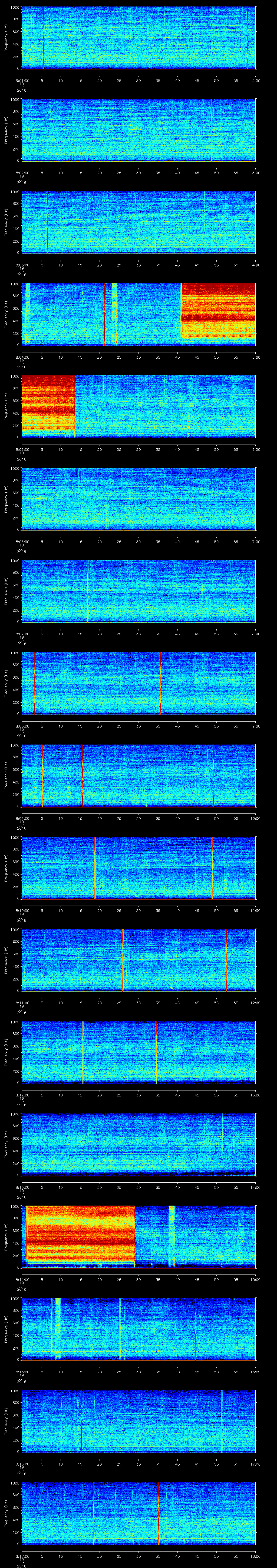The height and width of the screenshot is (1568, 277).
Task: Click the large red noise burst in the 8:14:00 spectrogram
Action: coord(80,1234)
